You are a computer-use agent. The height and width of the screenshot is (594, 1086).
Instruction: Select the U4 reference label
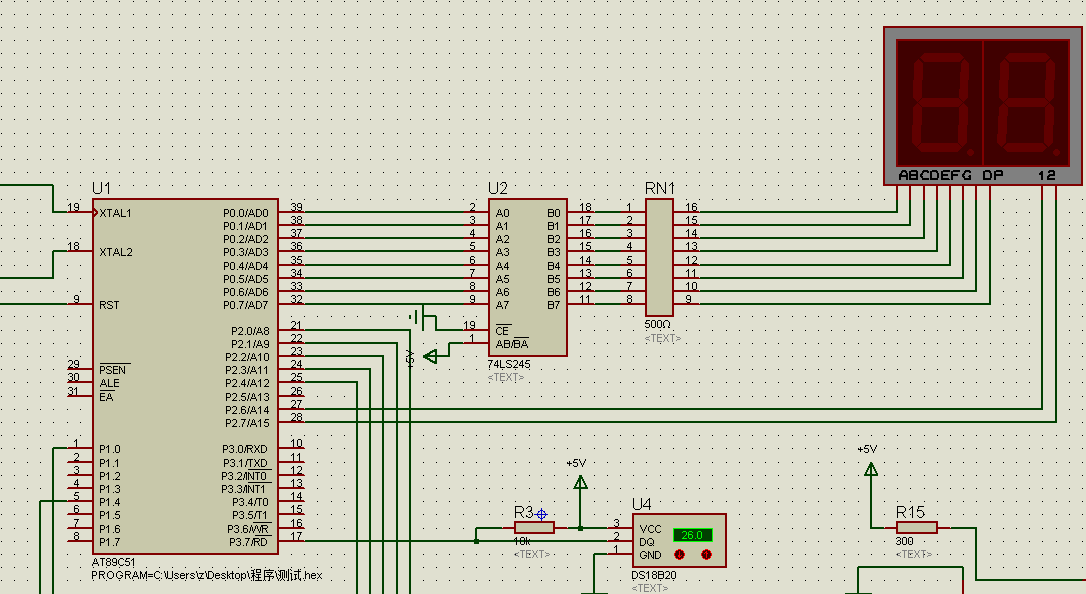click(641, 504)
